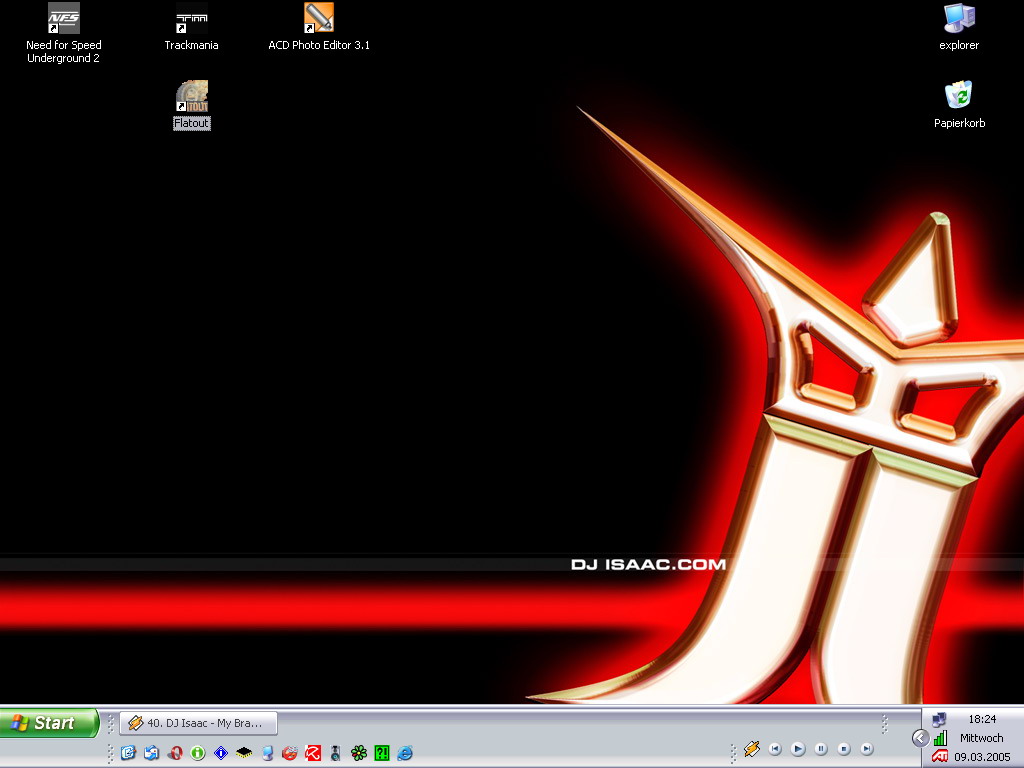Click the green '?!' quick launch icon
Image resolution: width=1024 pixels, height=768 pixels.
[x=382, y=753]
